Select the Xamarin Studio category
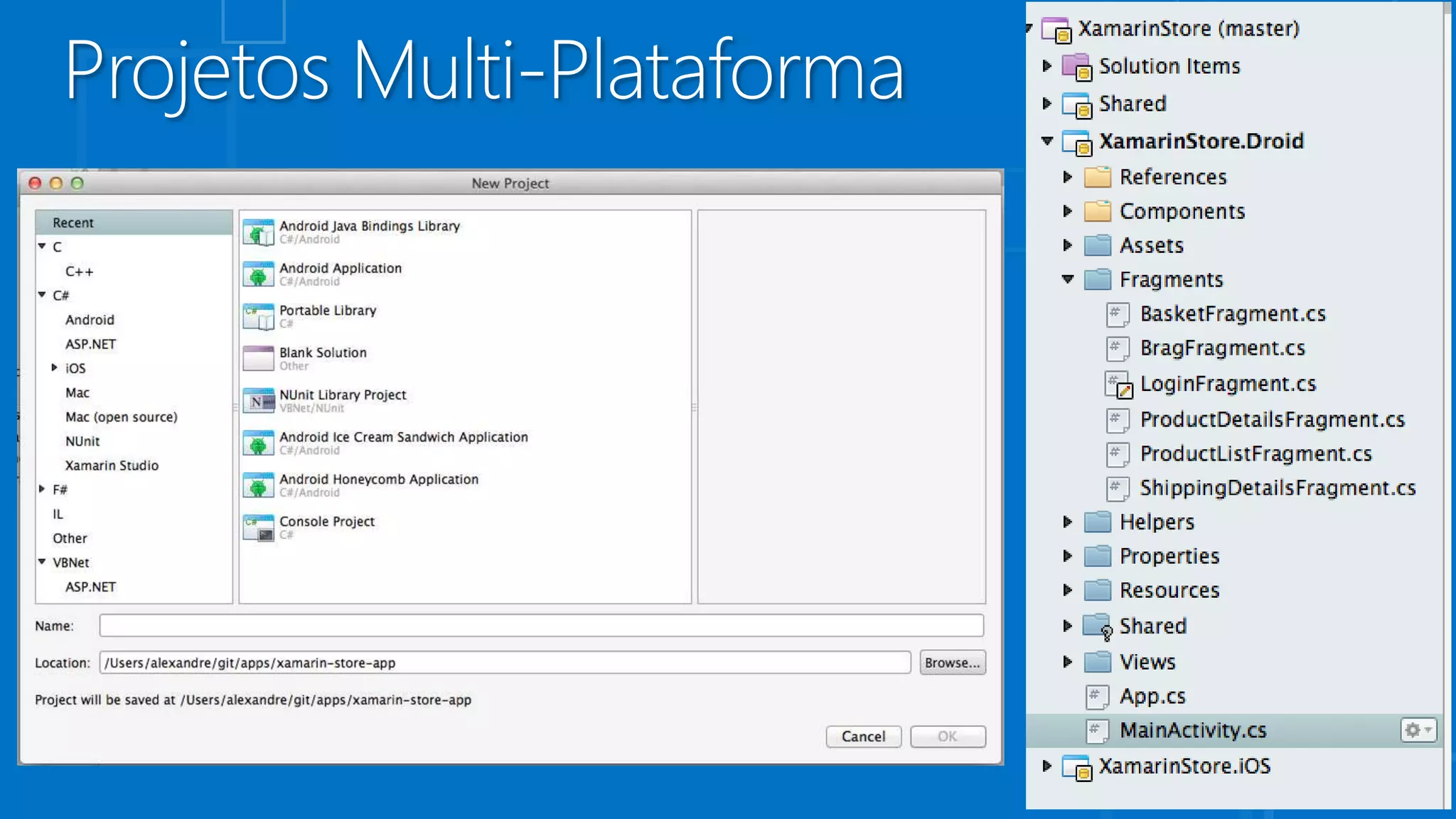 click(112, 466)
